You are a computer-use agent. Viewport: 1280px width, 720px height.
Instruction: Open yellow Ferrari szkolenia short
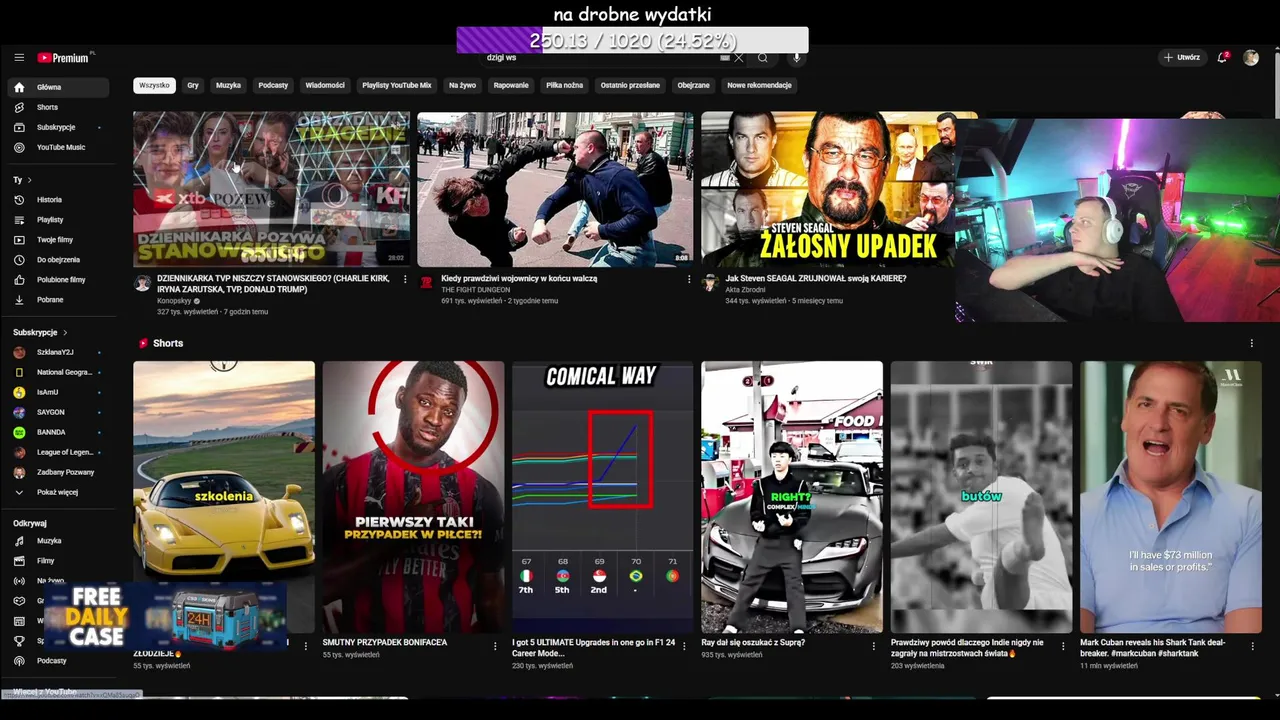pos(224,497)
